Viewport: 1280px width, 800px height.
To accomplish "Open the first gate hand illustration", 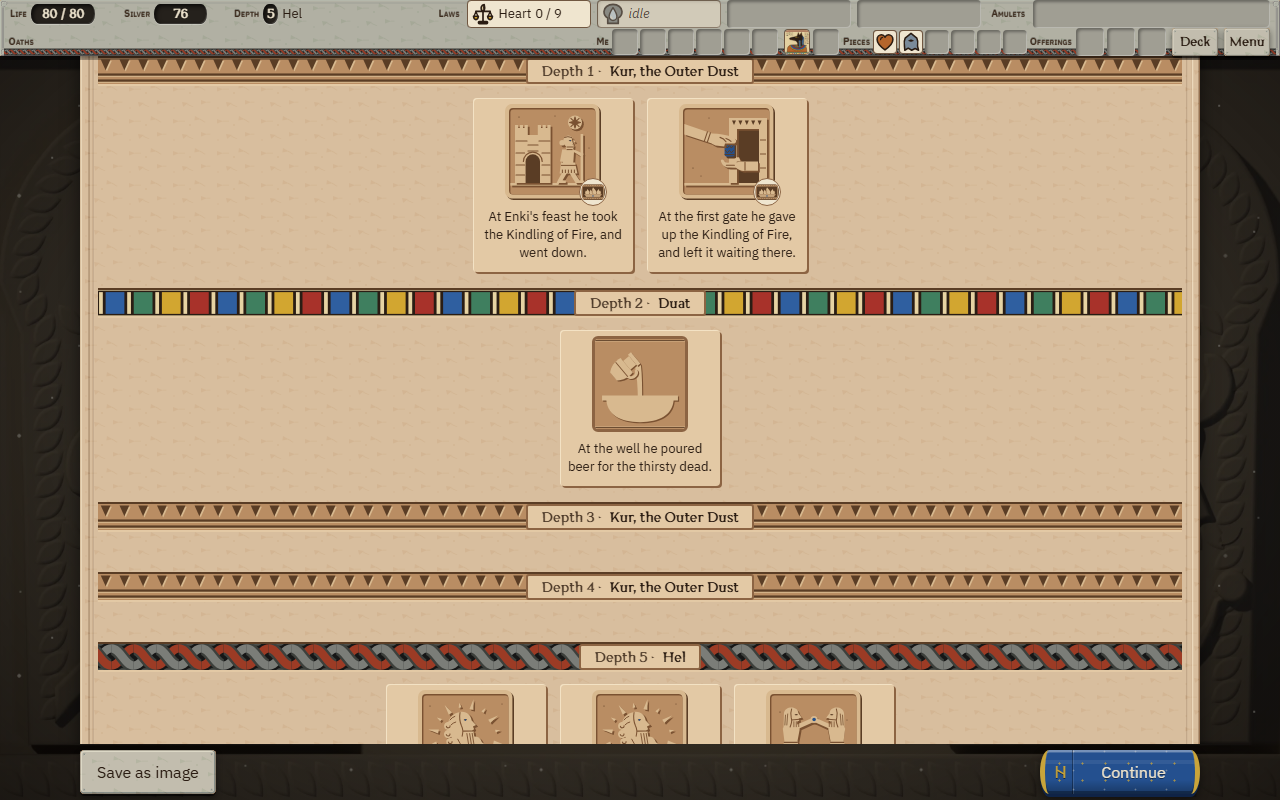I will 727,152.
